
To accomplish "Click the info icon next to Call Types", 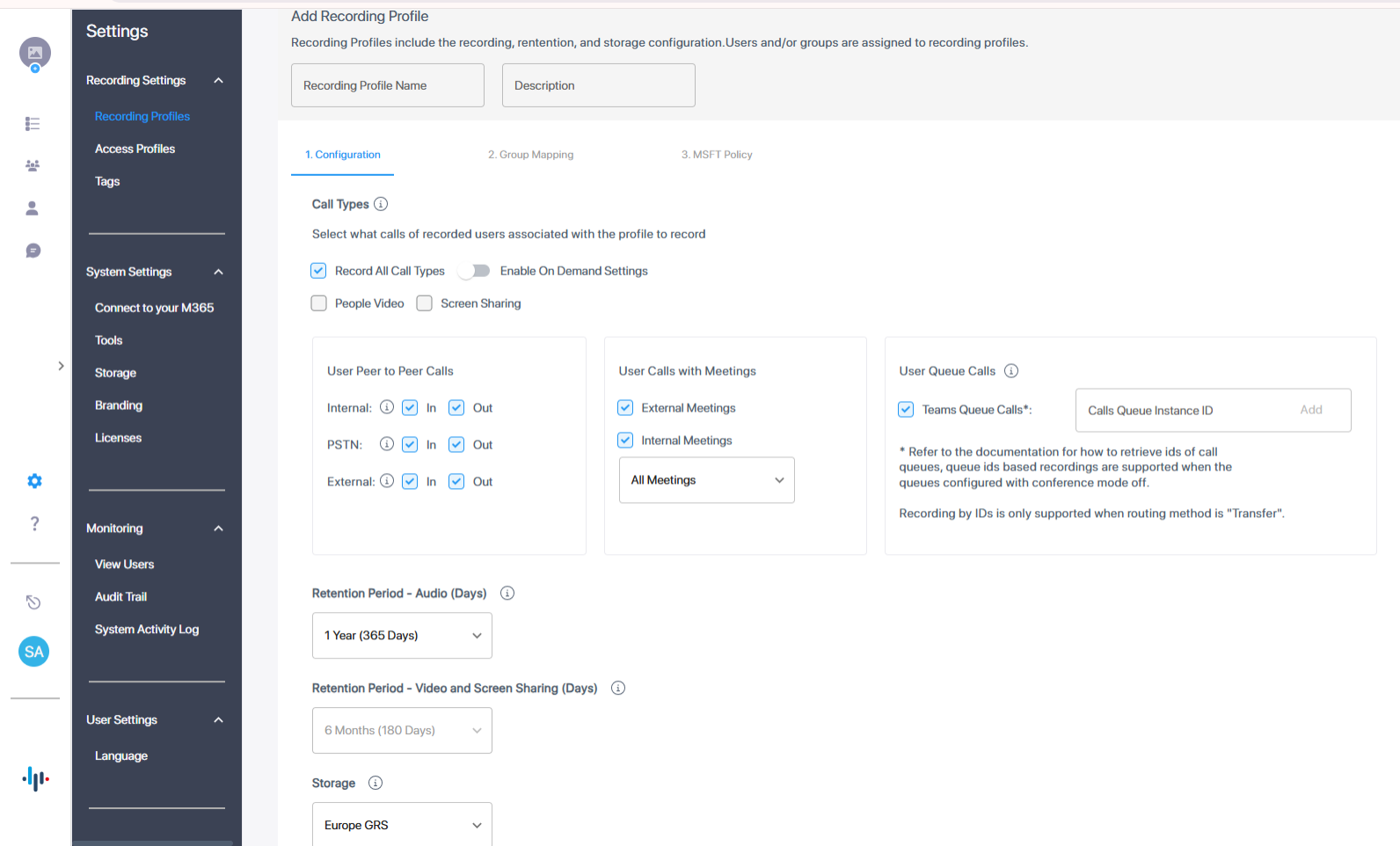I will (381, 204).
